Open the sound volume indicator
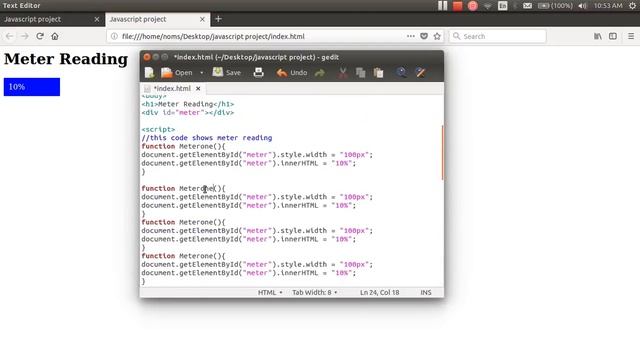 582,6
